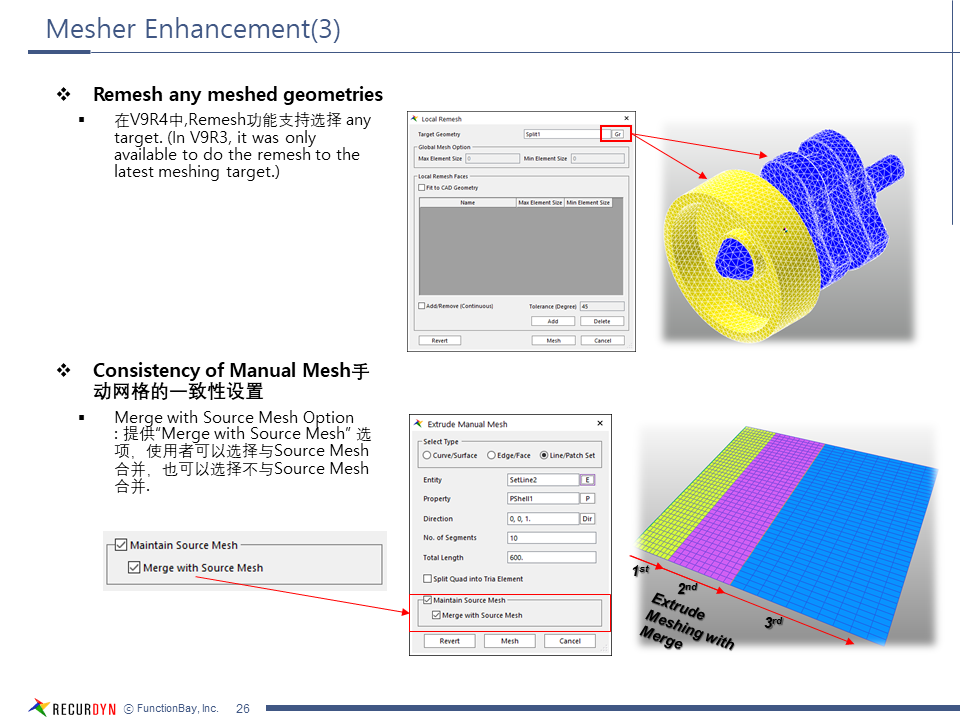Screen dimensions: 960x720
Task: Click the Max Element Size column header
Action: pyautogui.click(x=540, y=203)
